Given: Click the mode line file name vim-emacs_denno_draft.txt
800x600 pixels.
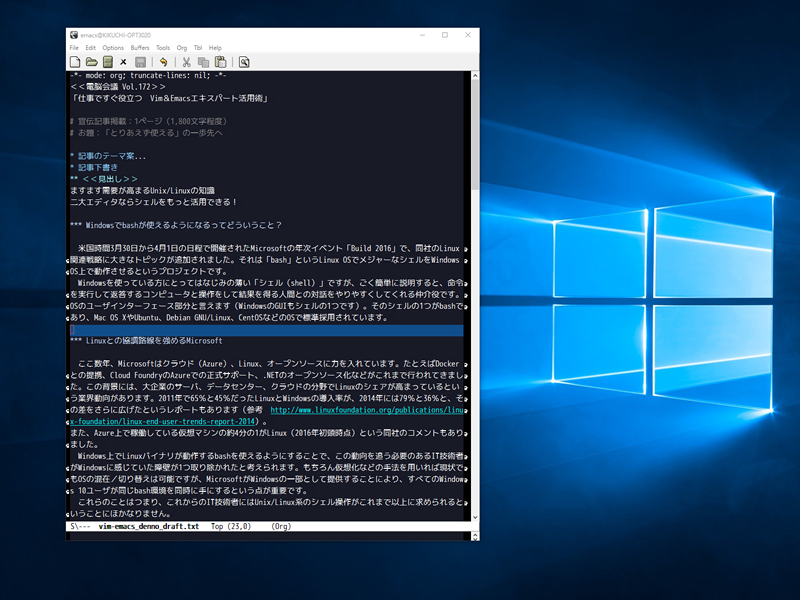Looking at the screenshot, I should (x=148, y=527).
